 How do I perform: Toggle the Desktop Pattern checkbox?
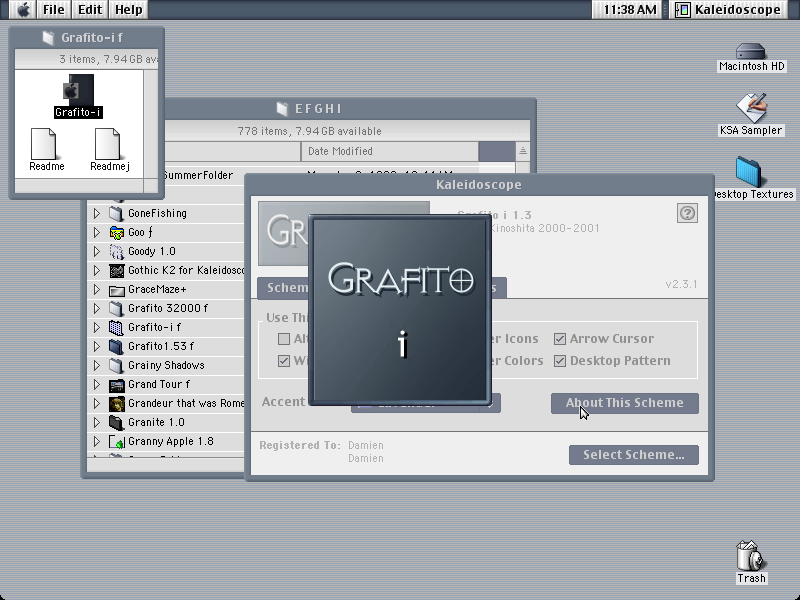pyautogui.click(x=560, y=361)
